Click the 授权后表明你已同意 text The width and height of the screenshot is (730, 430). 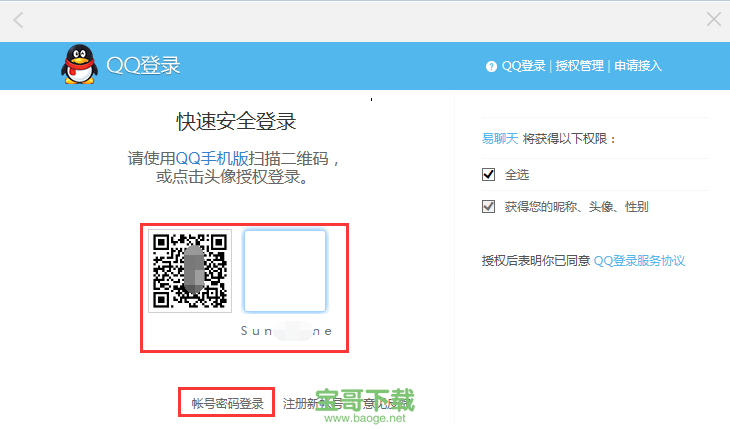[x=536, y=261]
